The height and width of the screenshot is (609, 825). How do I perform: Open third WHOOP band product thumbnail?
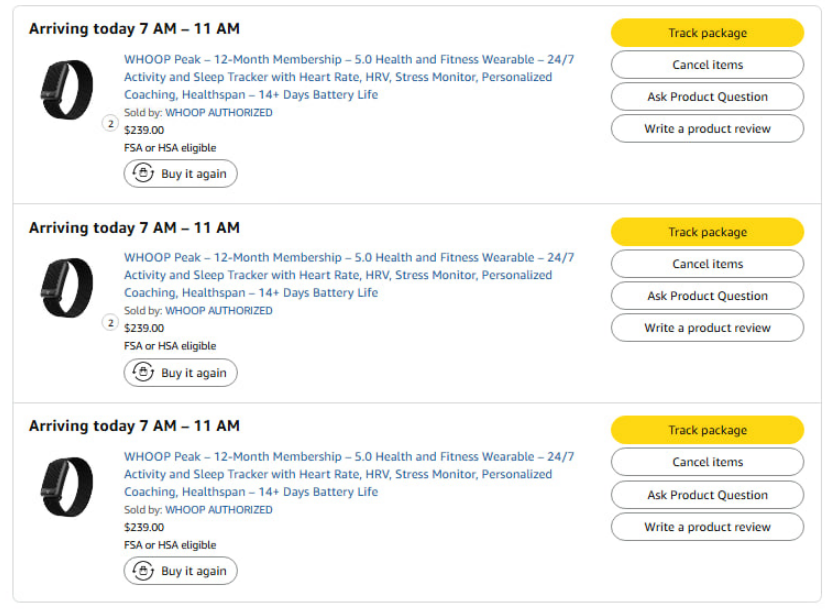67,487
